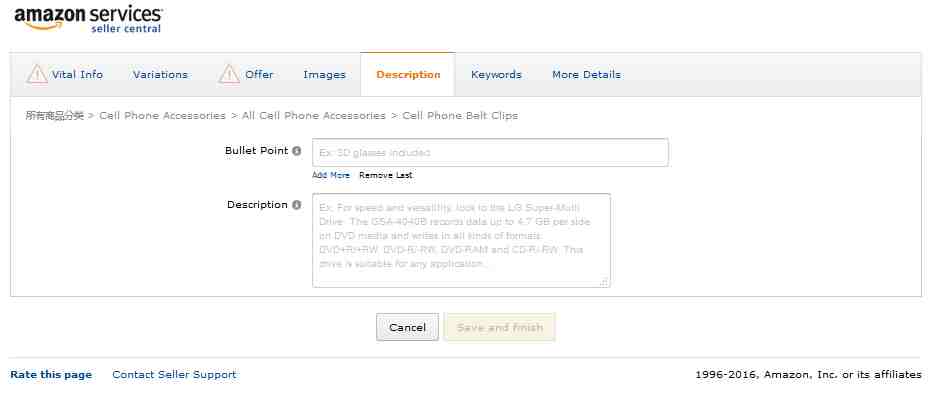This screenshot has height=408, width=951.
Task: Click the Amazon Services seller central logo
Action: (x=88, y=18)
